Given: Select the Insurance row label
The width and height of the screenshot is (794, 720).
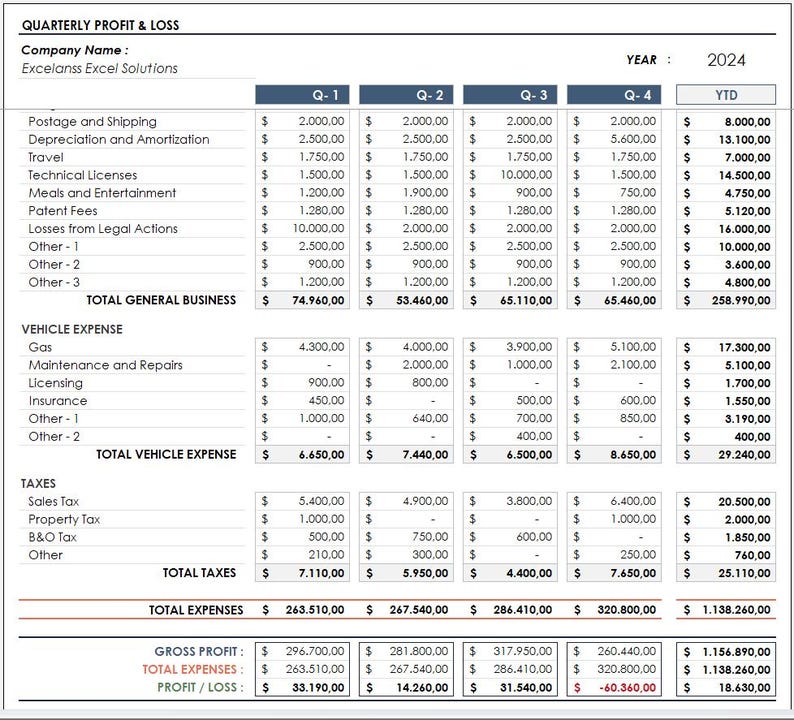Looking at the screenshot, I should [x=58, y=401].
